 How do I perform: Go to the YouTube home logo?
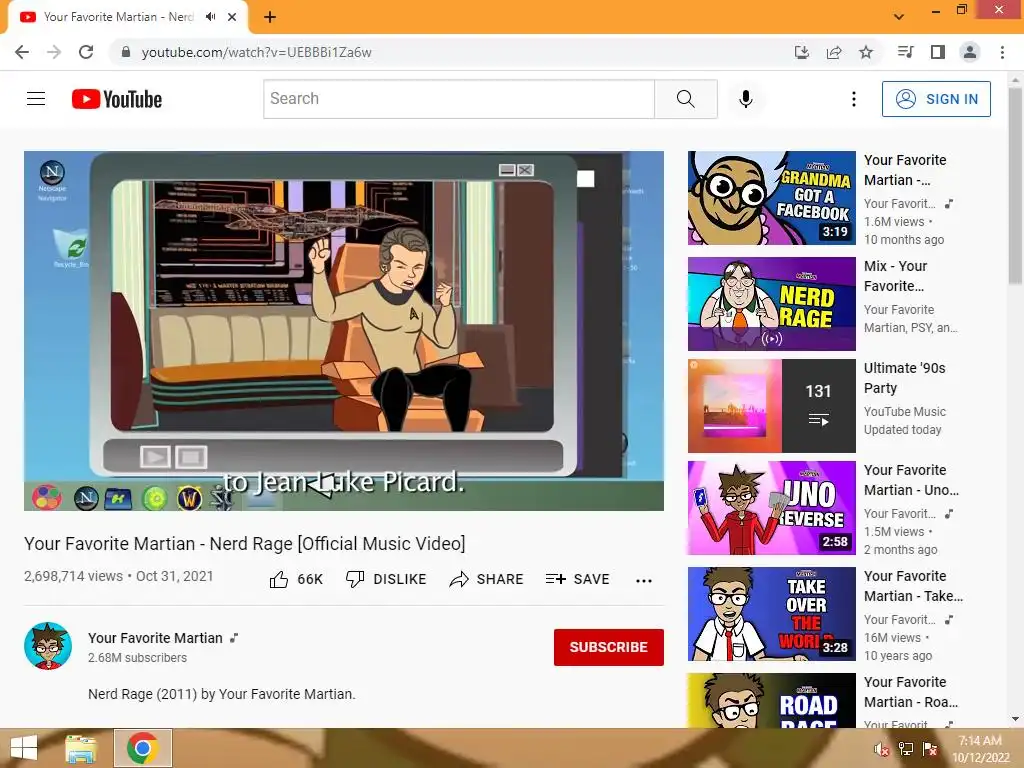click(x=117, y=99)
